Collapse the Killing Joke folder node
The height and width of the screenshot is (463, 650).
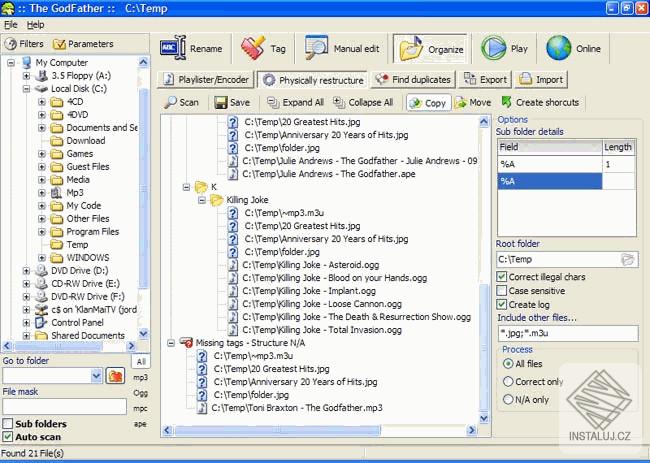pos(202,200)
